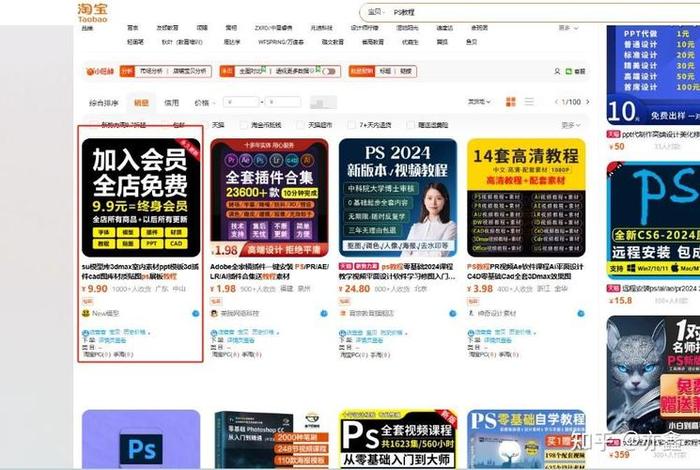Click the green icon in the plugin bar
This screenshot has height=470, width=700.
click(569, 71)
